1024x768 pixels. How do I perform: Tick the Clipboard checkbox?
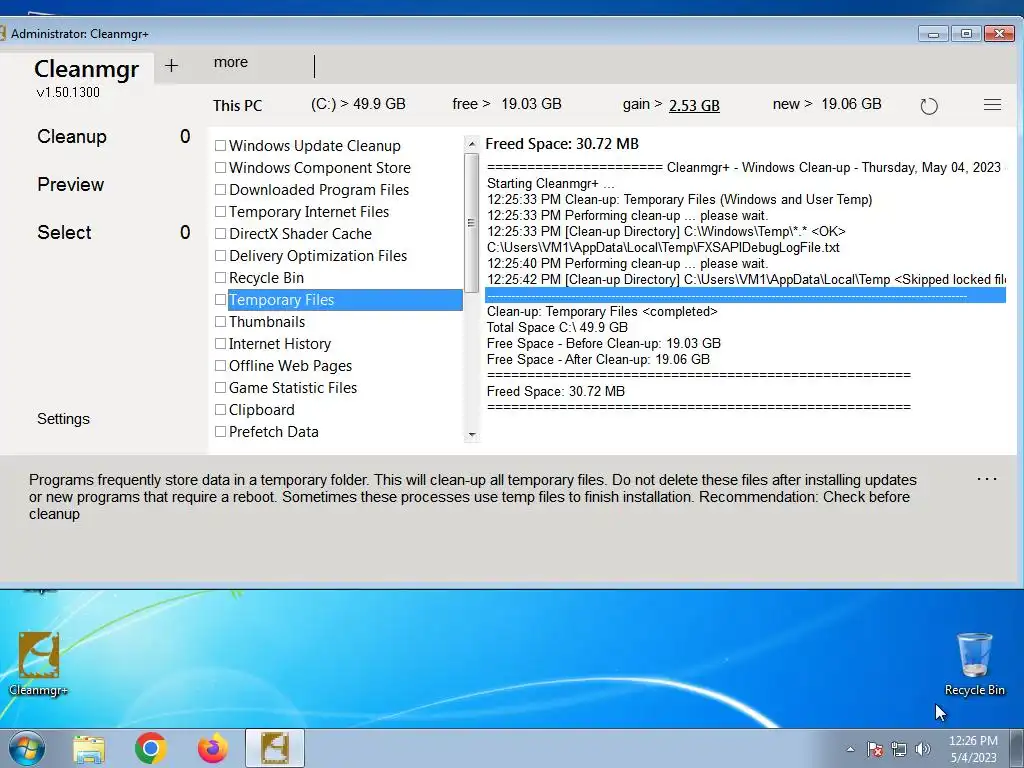click(221, 409)
